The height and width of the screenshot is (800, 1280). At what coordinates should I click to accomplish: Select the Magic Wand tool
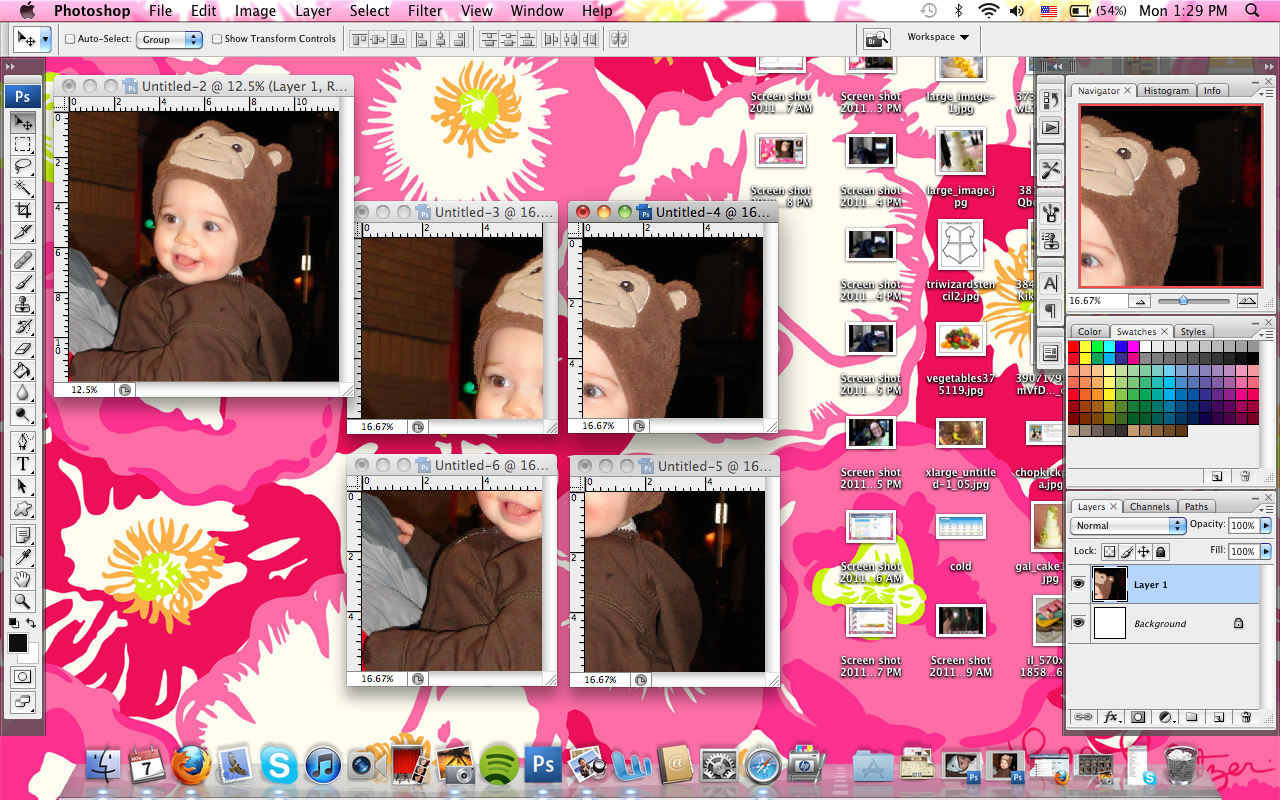[x=23, y=189]
